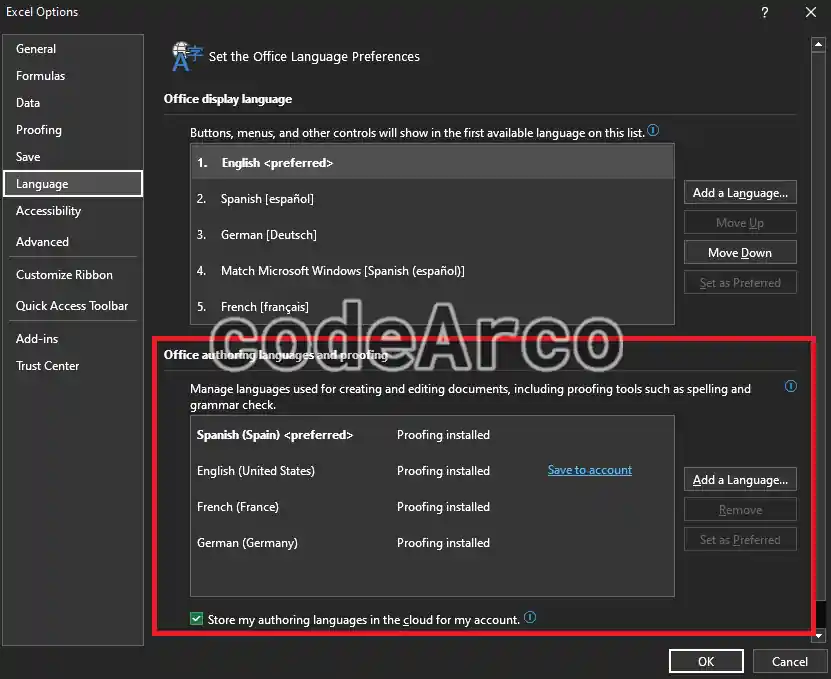Open the Advanced options category
The height and width of the screenshot is (679, 831).
click(73, 242)
